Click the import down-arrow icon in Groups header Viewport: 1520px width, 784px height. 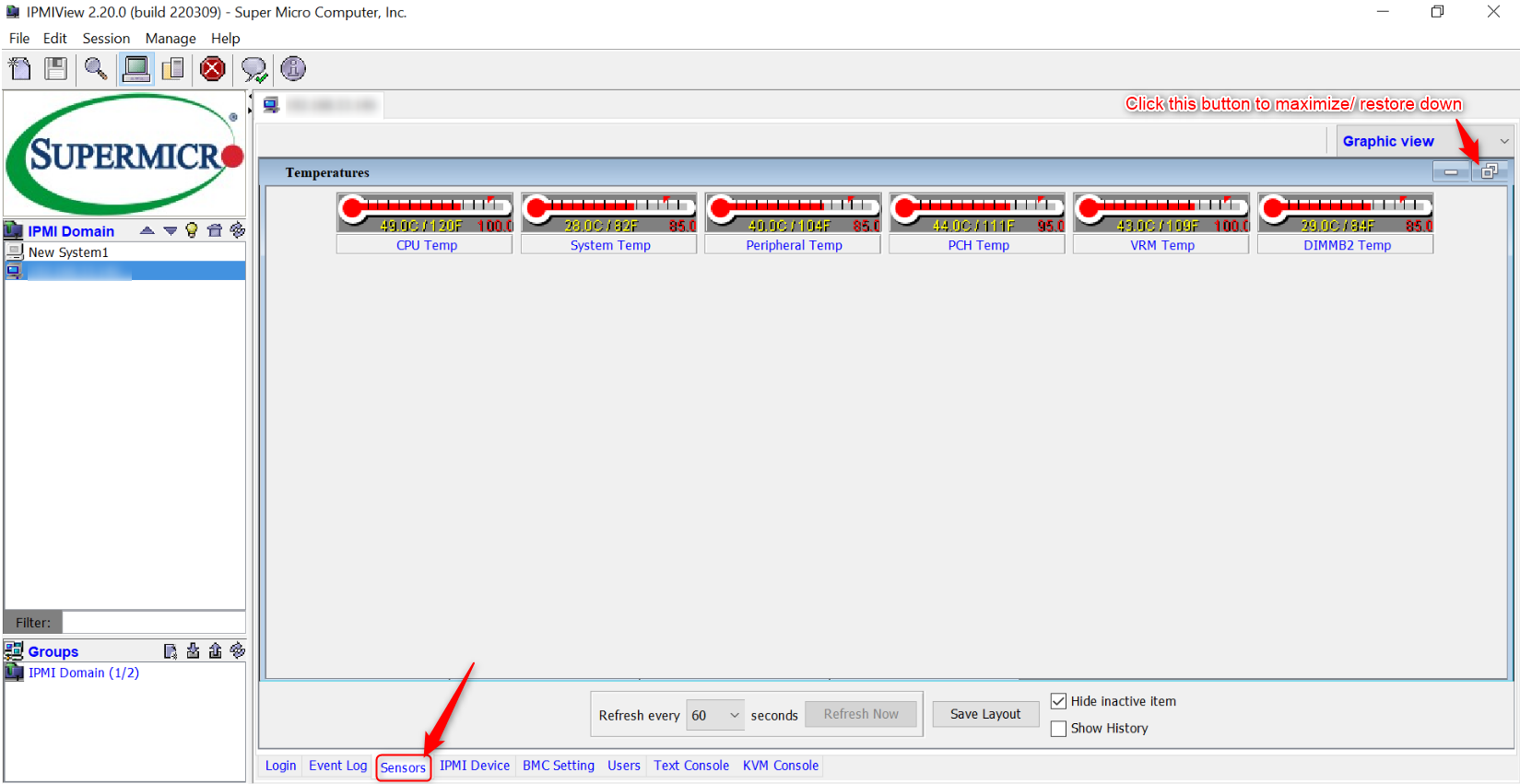(x=193, y=651)
